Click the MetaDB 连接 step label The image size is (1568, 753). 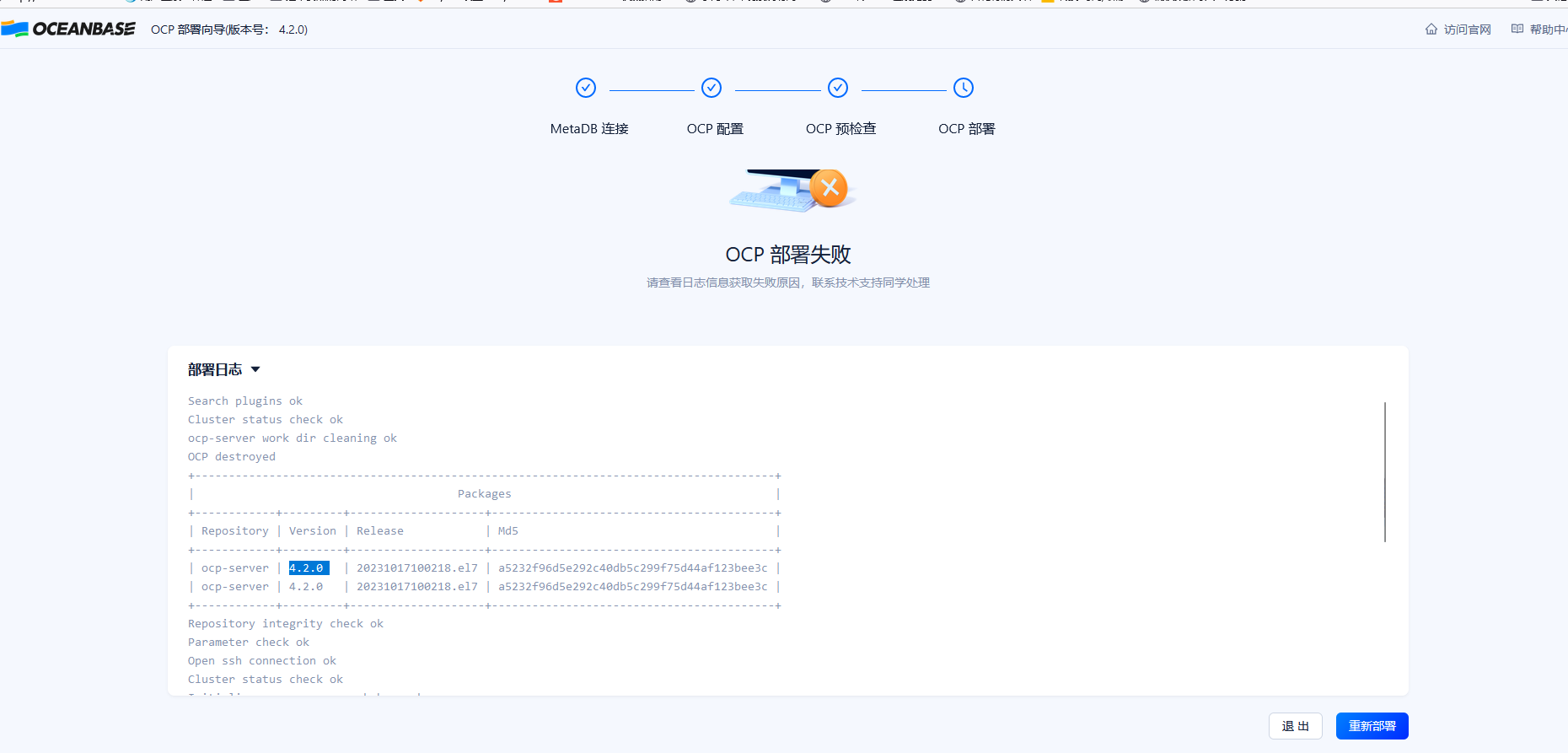pos(589,129)
